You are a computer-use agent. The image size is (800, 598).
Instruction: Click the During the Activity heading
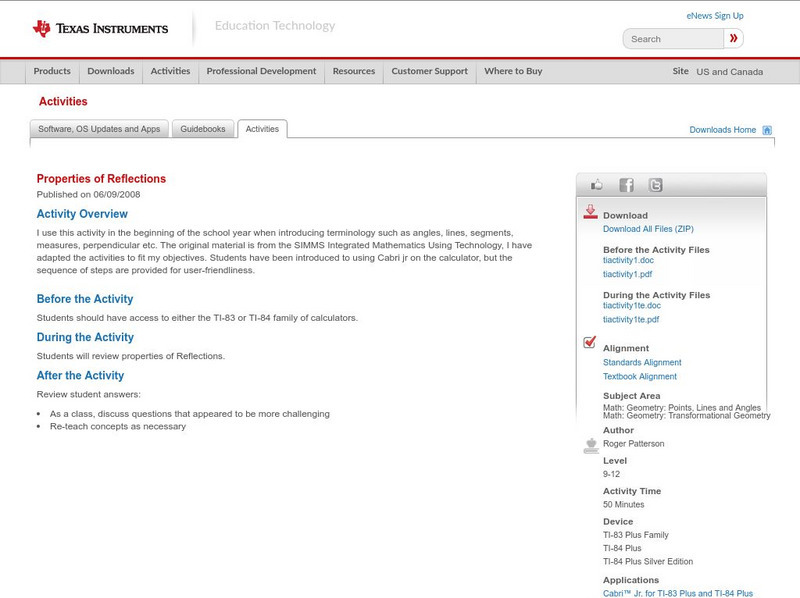85,337
